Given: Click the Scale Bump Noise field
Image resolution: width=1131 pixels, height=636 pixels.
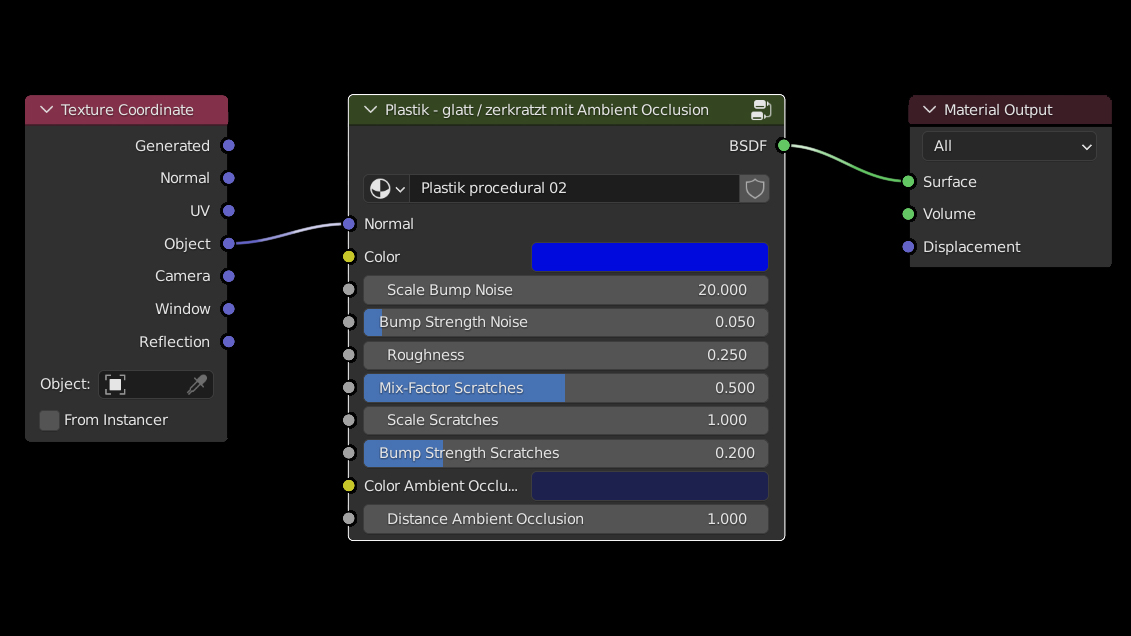Looking at the screenshot, I should (566, 290).
